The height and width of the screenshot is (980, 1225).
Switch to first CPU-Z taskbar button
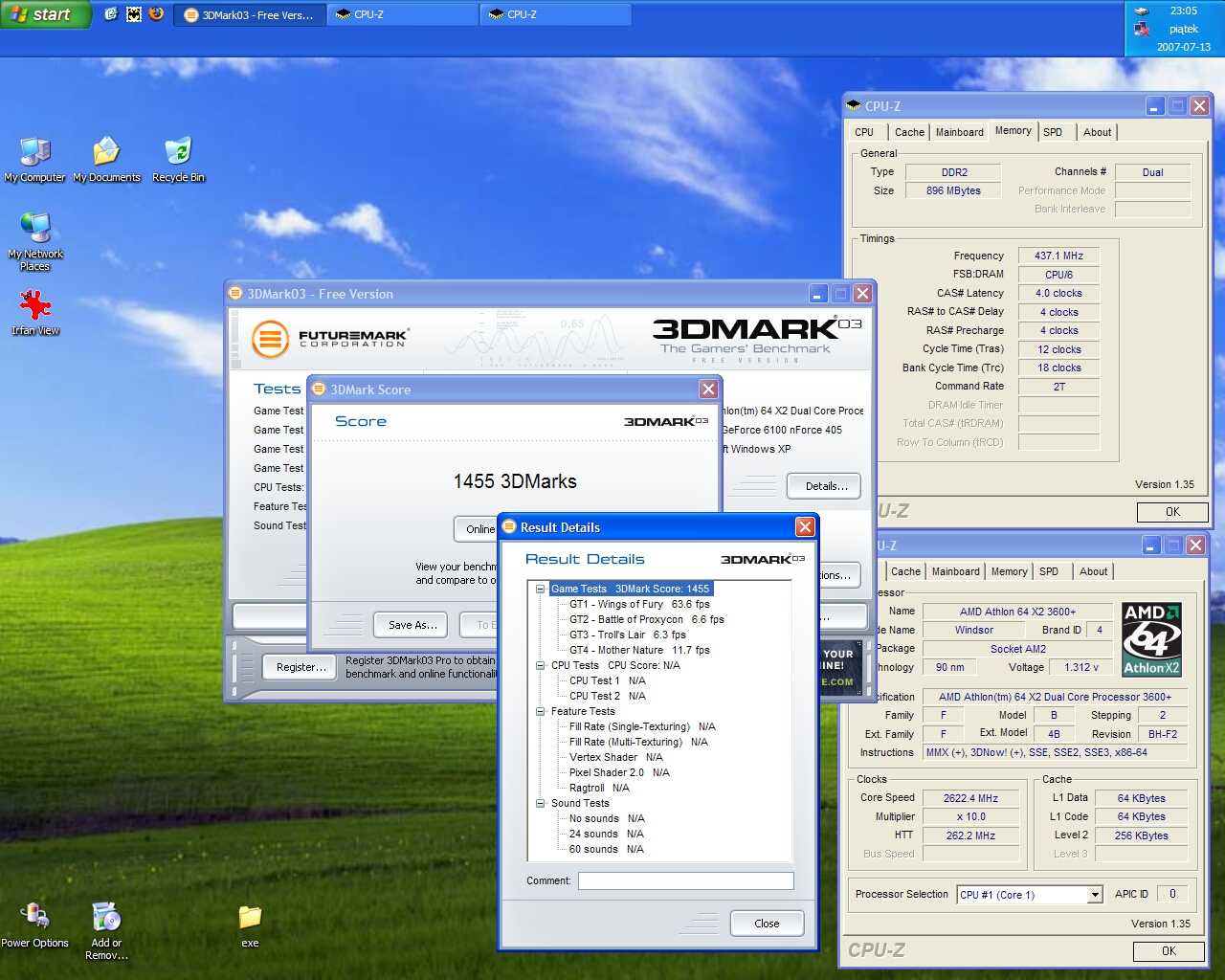pyautogui.click(x=403, y=14)
